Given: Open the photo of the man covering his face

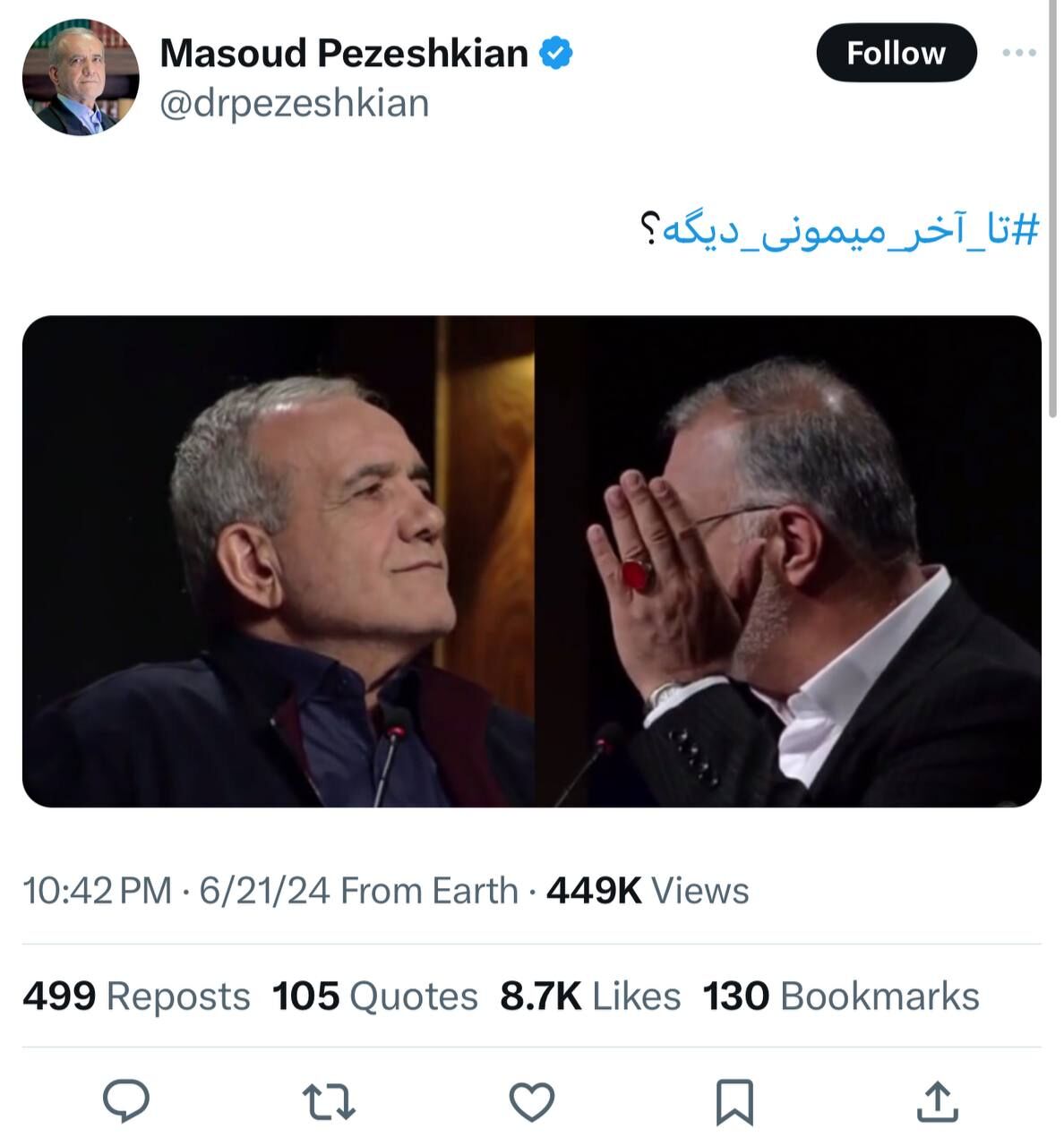Looking at the screenshot, I should pyautogui.click(x=788, y=561).
